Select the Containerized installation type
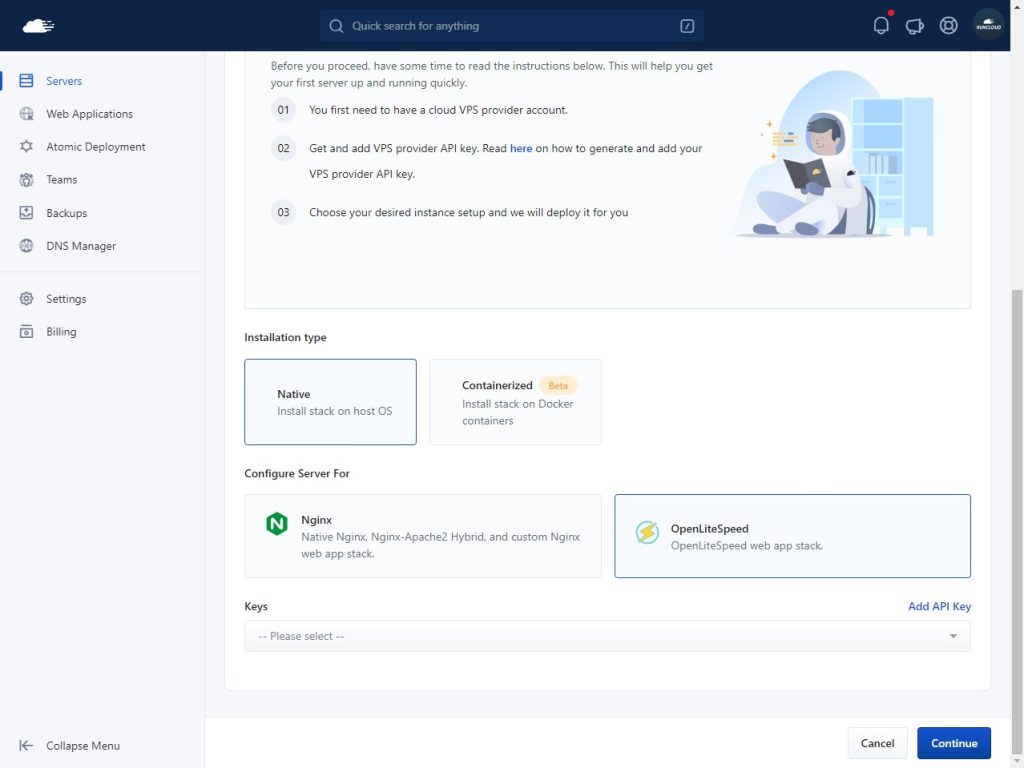This screenshot has height=768, width=1024. pos(515,402)
